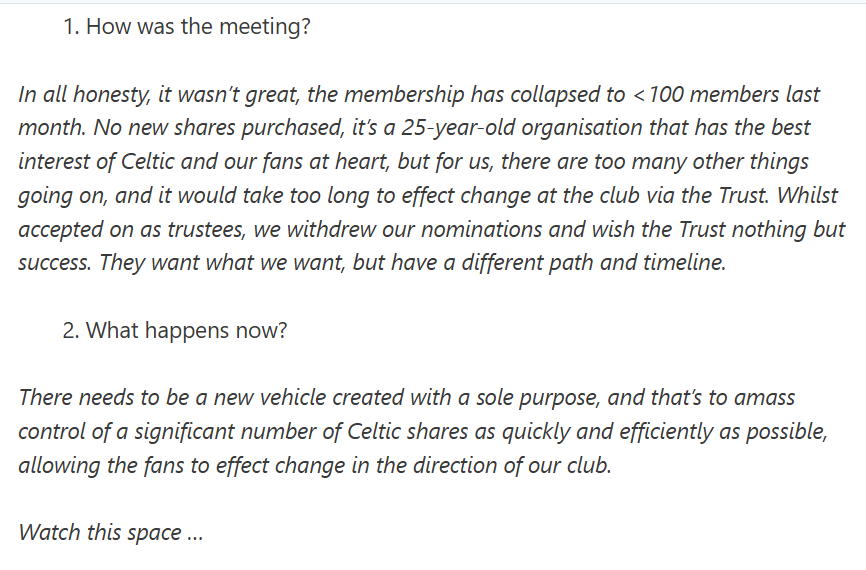Click the word 'trustees,' in paragraph one
Image resolution: width=866 pixels, height=570 pixels.
207,229
